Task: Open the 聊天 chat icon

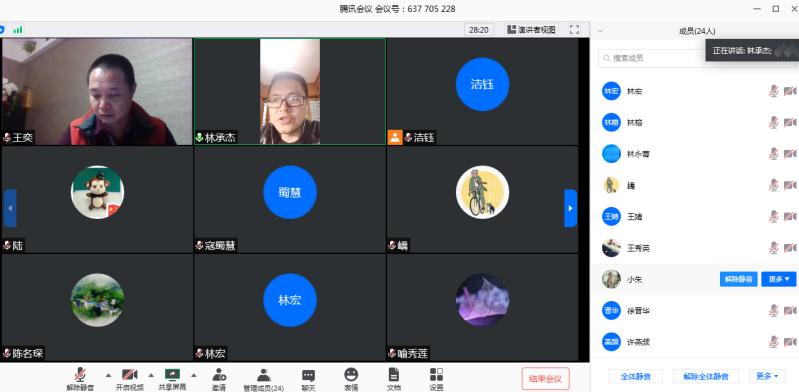Action: 308,375
